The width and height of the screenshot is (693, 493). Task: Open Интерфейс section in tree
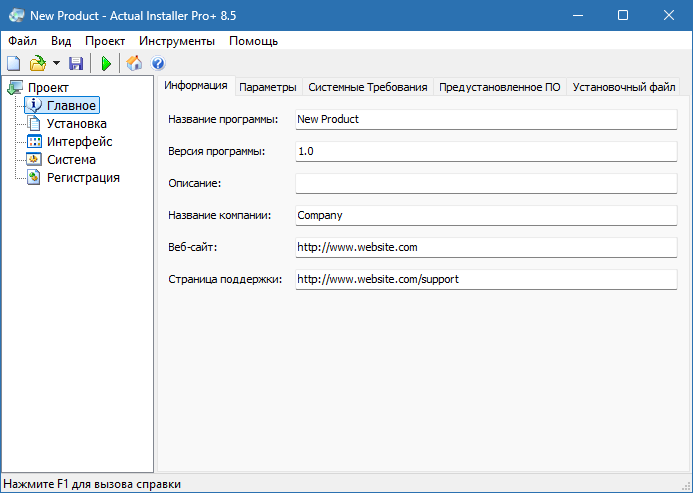[80, 141]
